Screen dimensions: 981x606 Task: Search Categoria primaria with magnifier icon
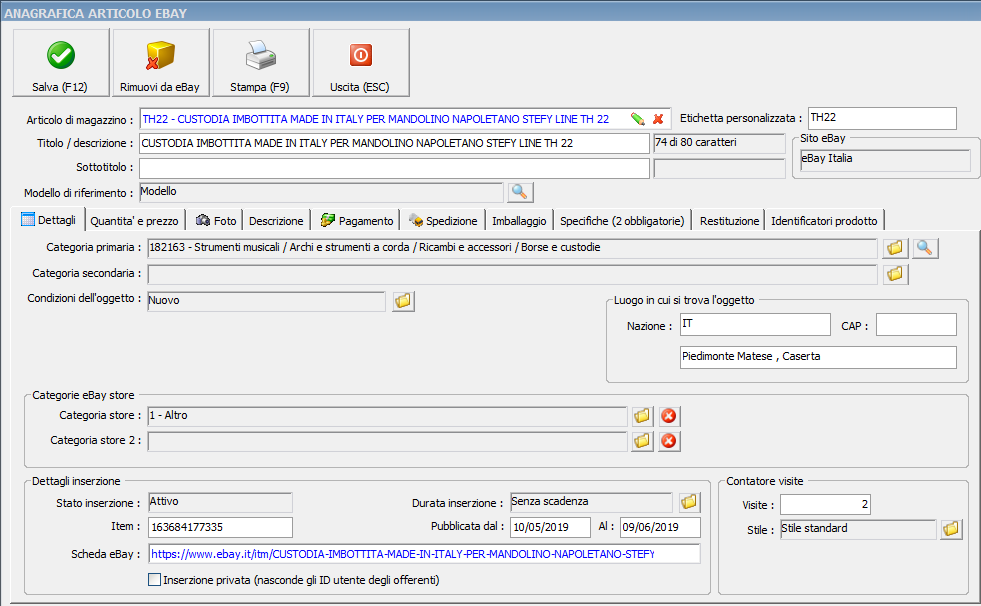click(x=925, y=248)
